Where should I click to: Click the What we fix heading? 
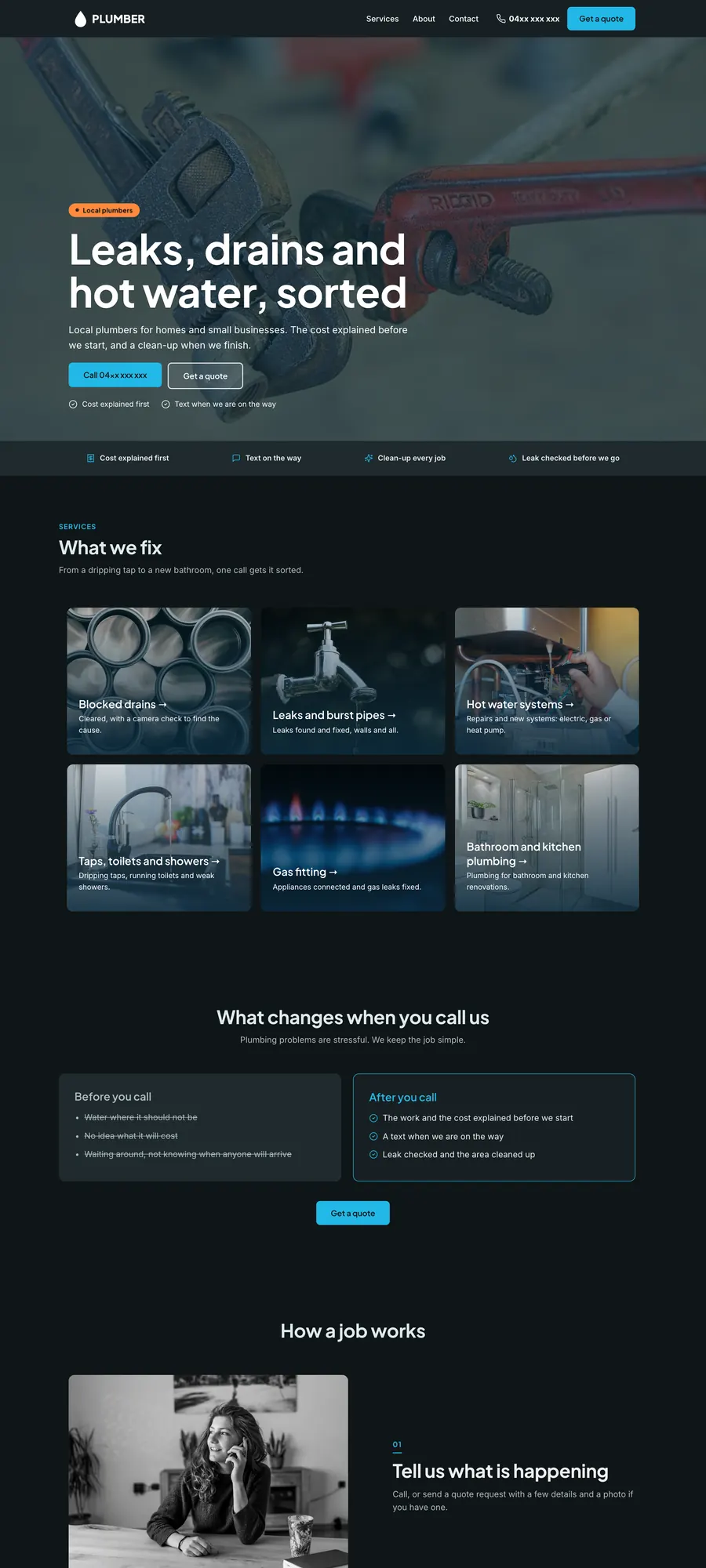[111, 547]
